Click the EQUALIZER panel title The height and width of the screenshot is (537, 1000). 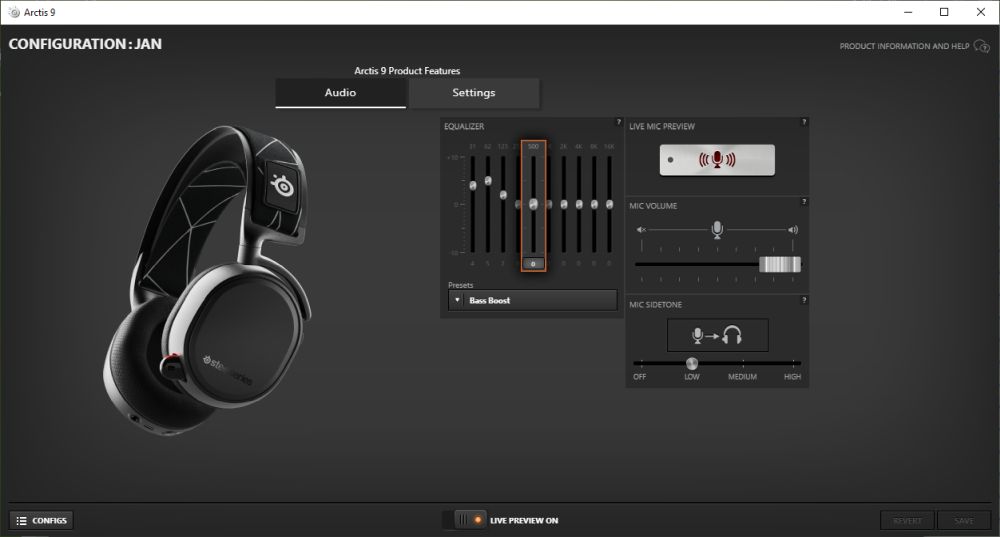[464, 126]
